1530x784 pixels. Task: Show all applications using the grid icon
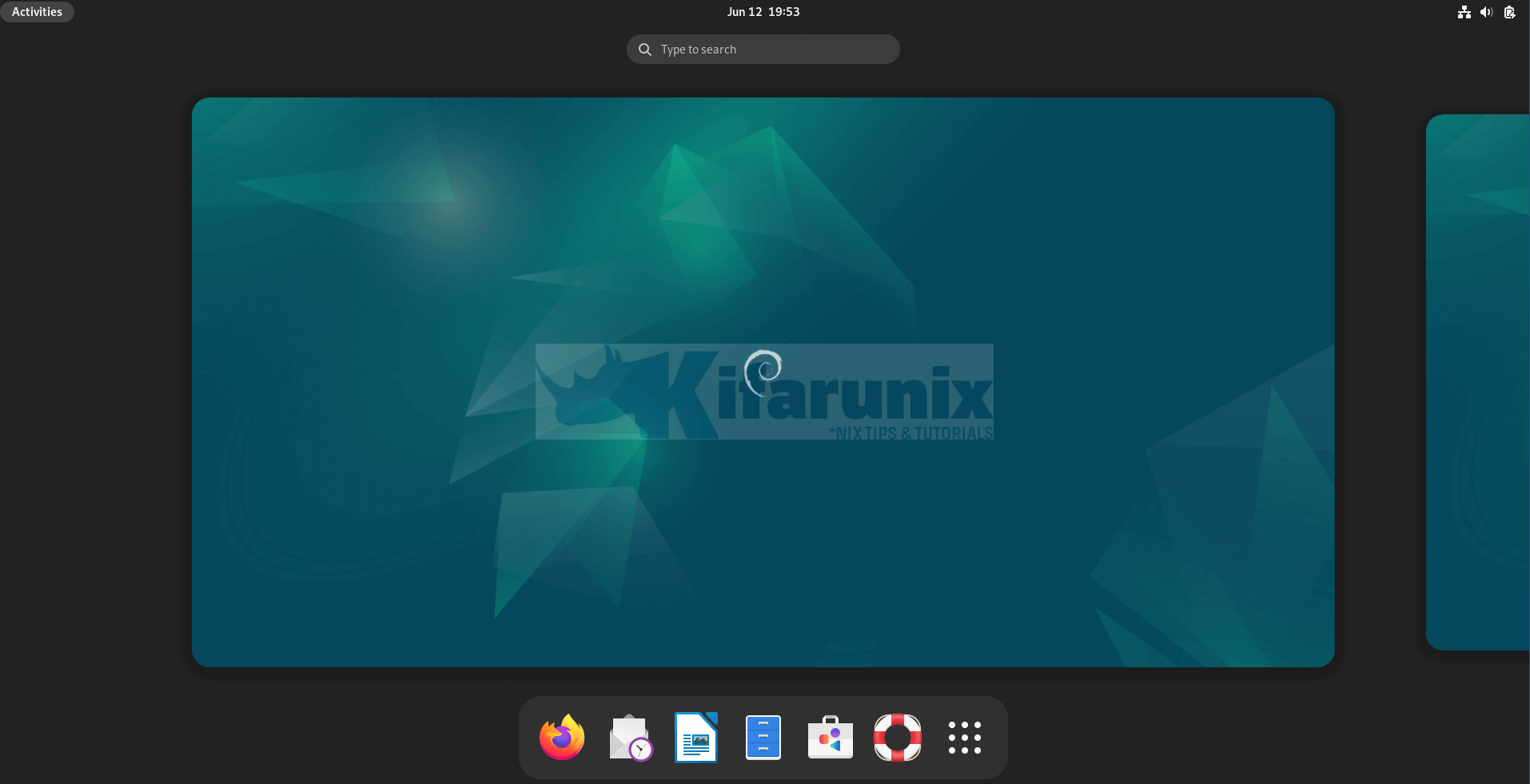pyautogui.click(x=965, y=738)
